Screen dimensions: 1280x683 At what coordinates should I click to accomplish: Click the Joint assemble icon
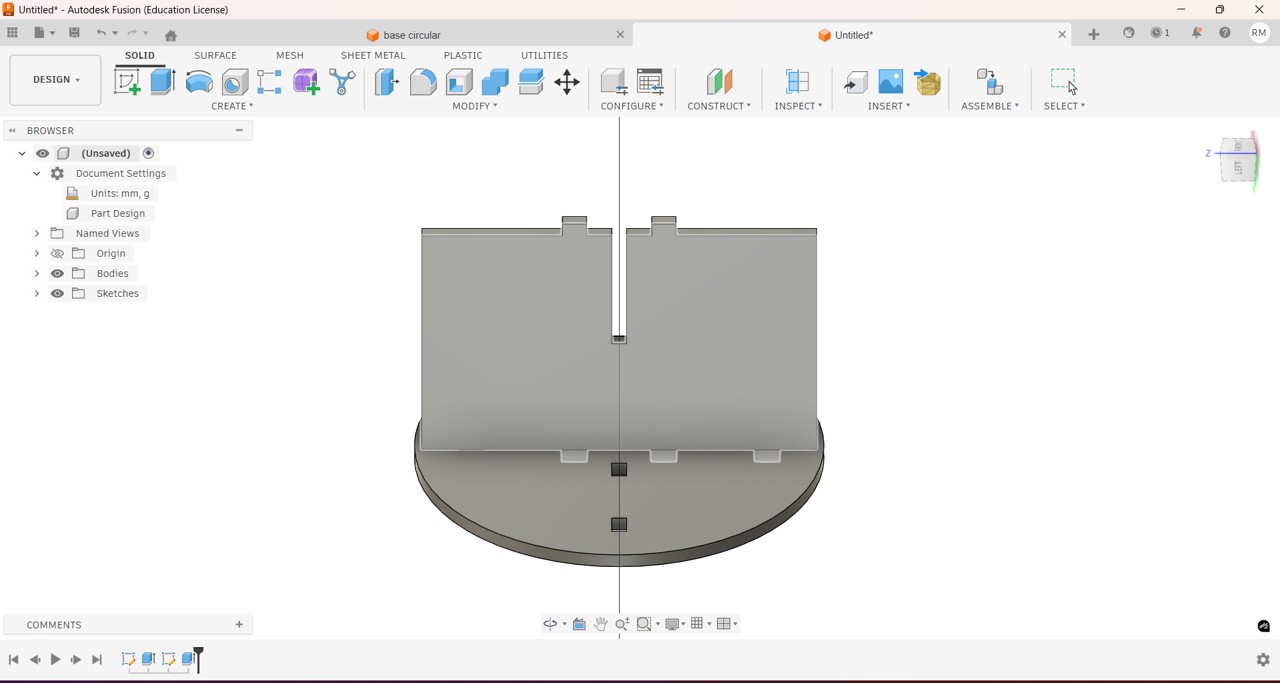click(x=990, y=82)
